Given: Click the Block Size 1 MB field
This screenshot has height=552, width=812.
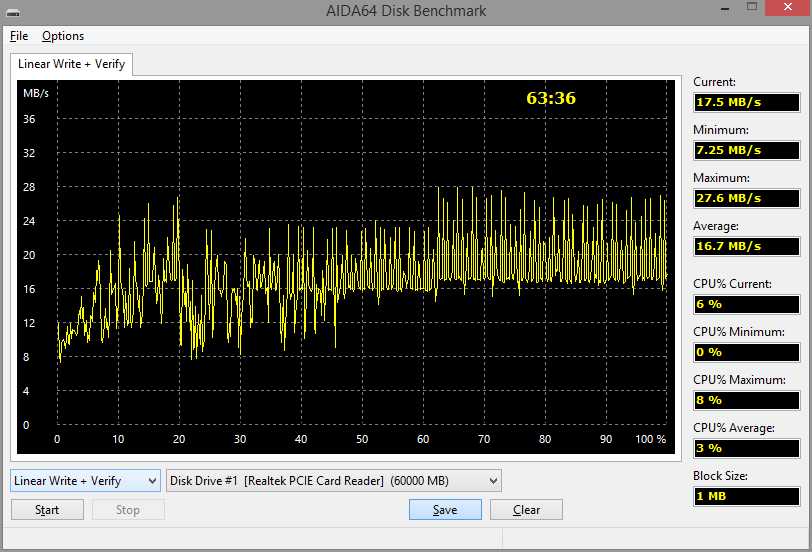Looking at the screenshot, I should click(746, 496).
